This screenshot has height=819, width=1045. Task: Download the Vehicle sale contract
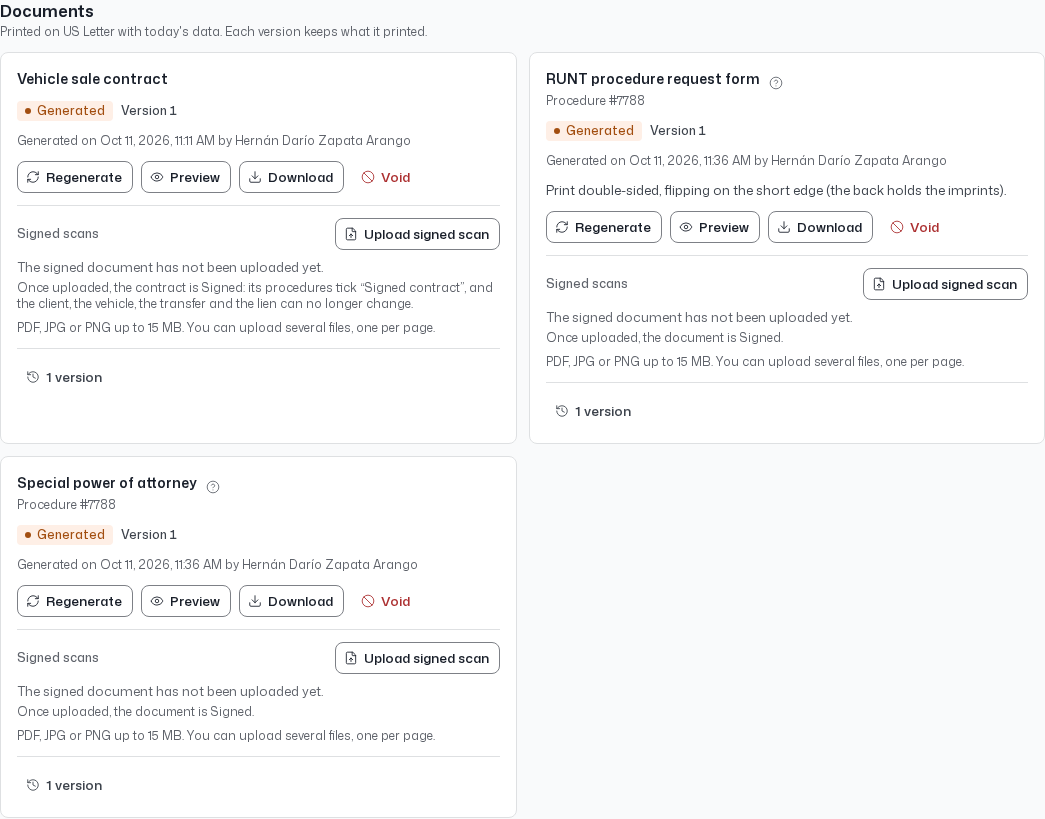tap(291, 177)
